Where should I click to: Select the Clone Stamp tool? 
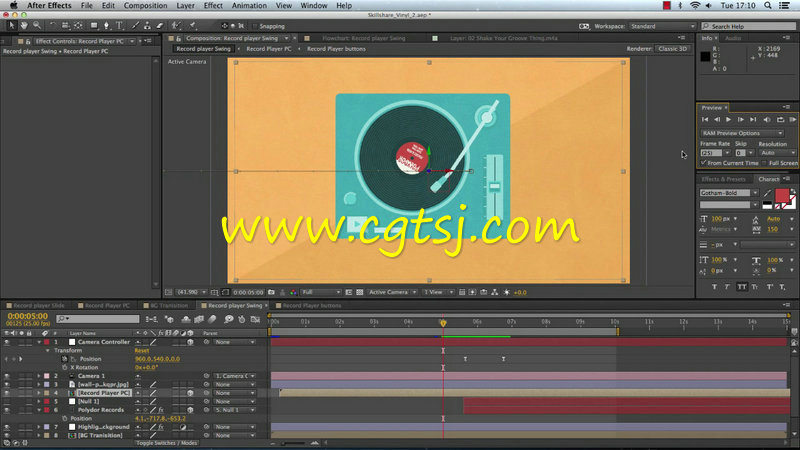147,25
